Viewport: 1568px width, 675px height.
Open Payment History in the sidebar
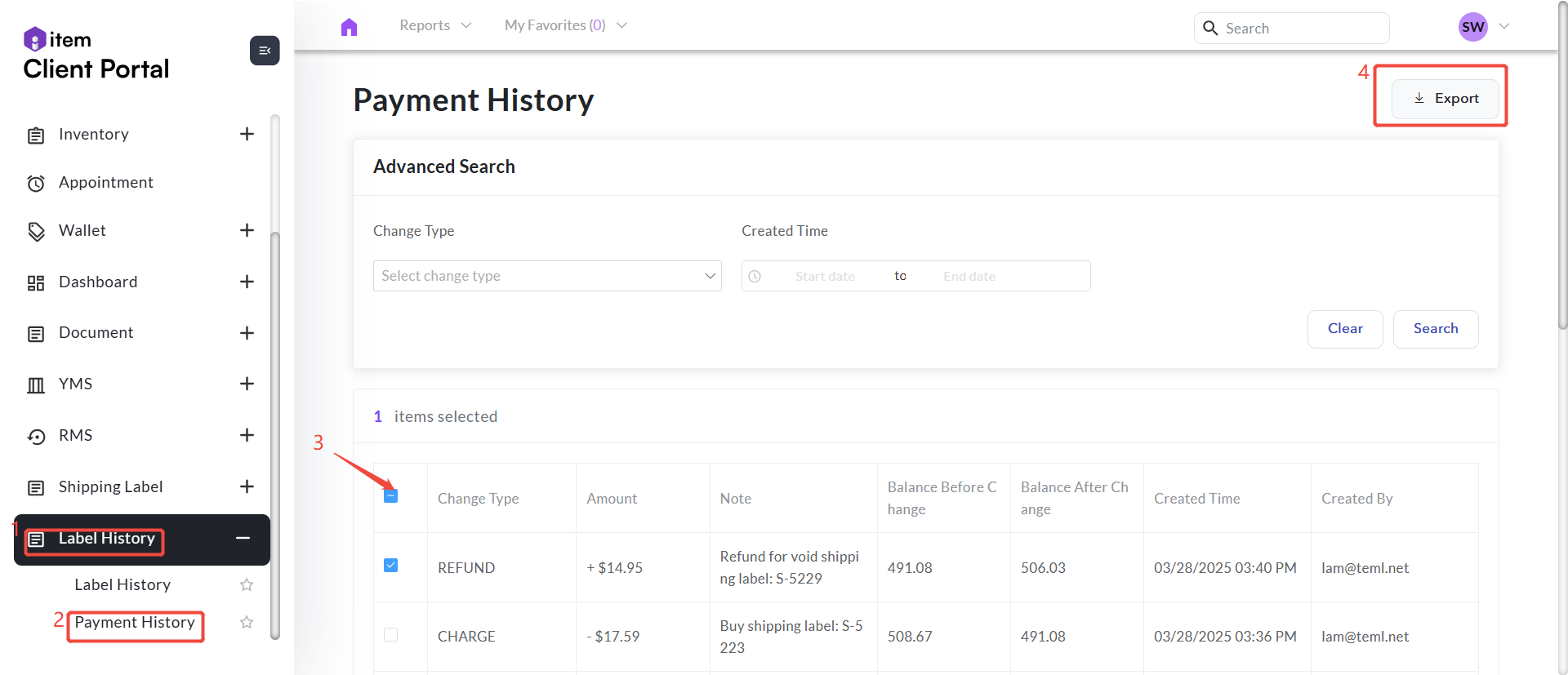135,623
